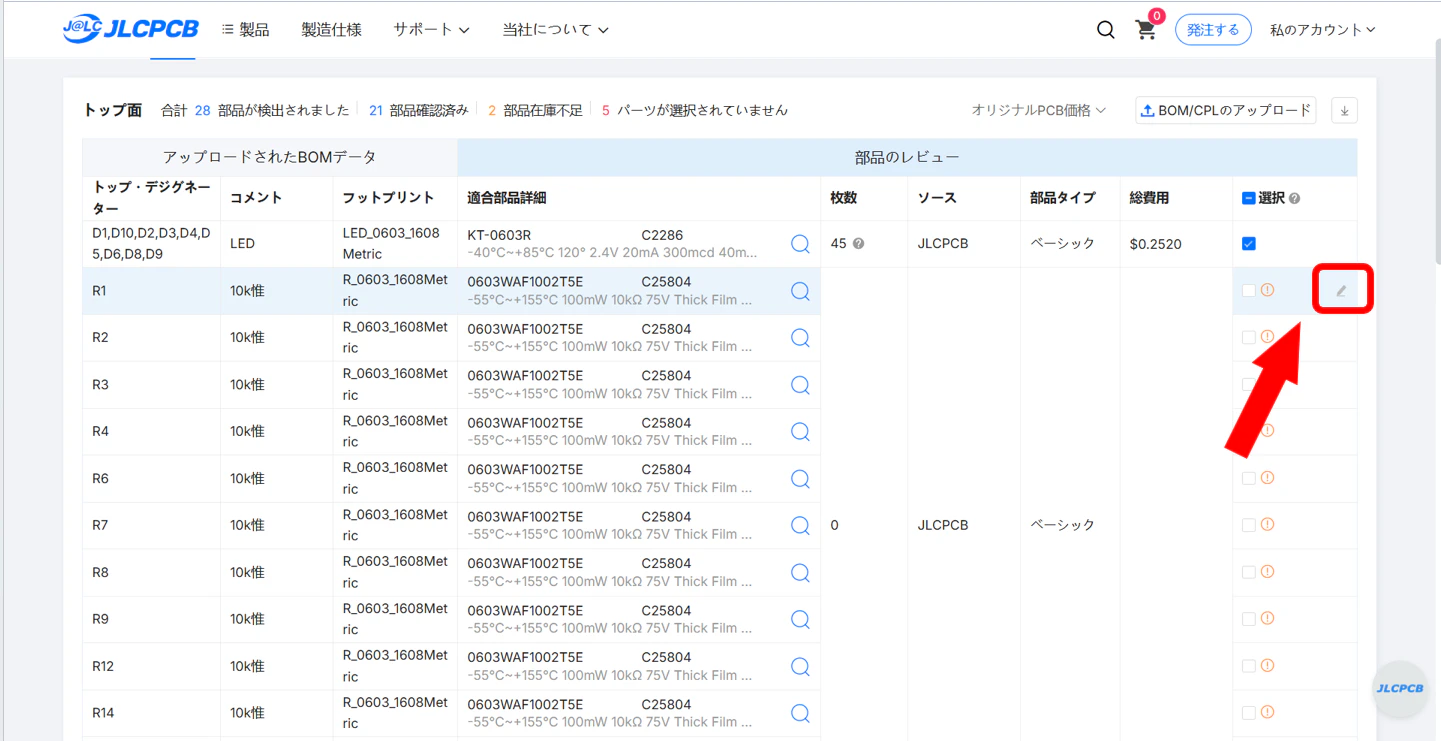Click the warning icon in row R1
Screen dimensions: 1441x741
pyautogui.click(x=1267, y=290)
